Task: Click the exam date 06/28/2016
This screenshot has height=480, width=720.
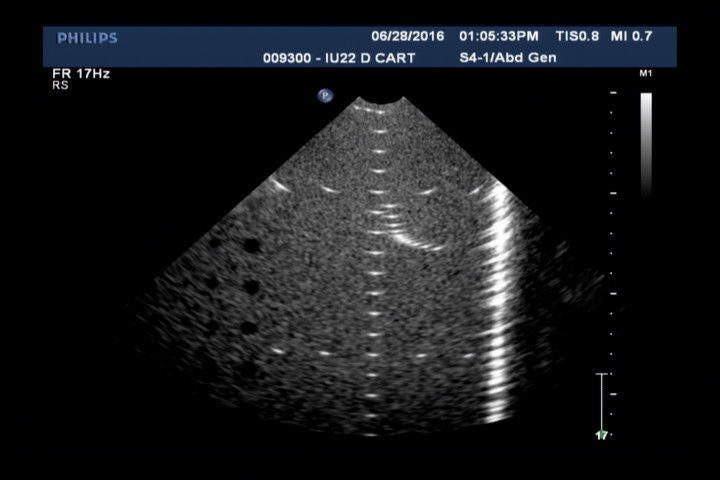Action: pos(407,37)
